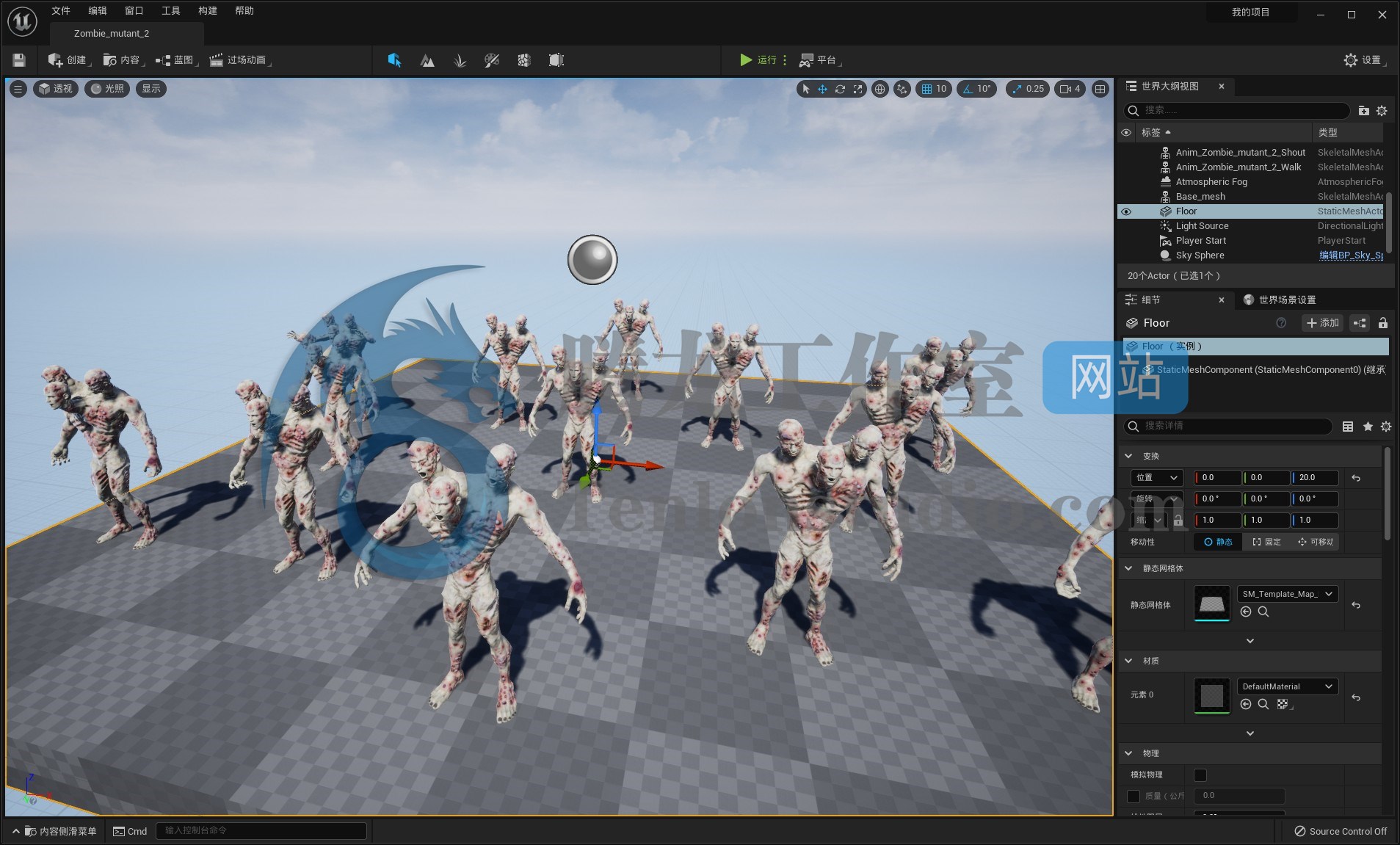Open Brush Editing mode icon
This screenshot has width=1400, height=845.
pos(556,60)
